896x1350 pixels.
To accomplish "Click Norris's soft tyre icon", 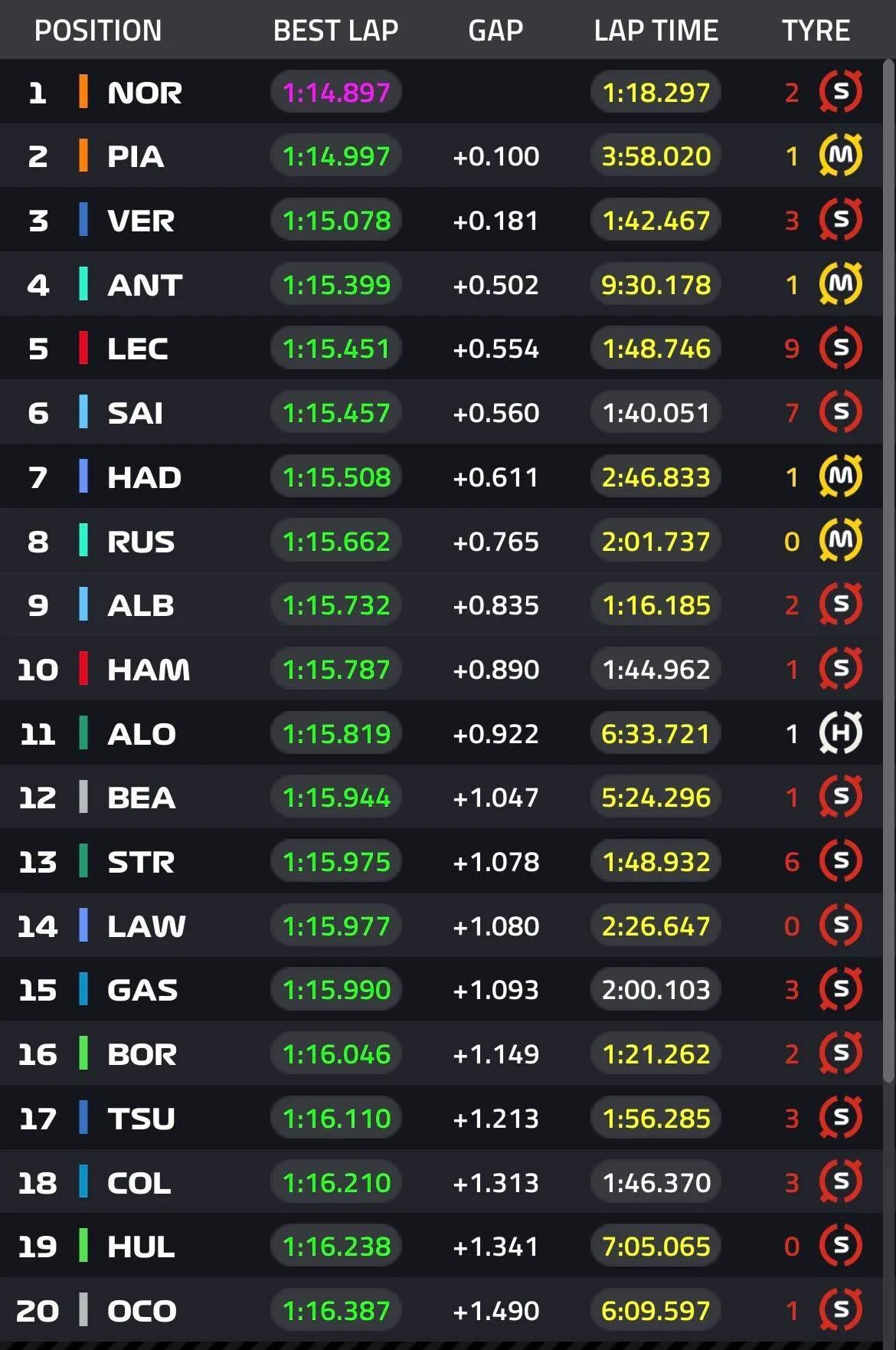I will [841, 92].
